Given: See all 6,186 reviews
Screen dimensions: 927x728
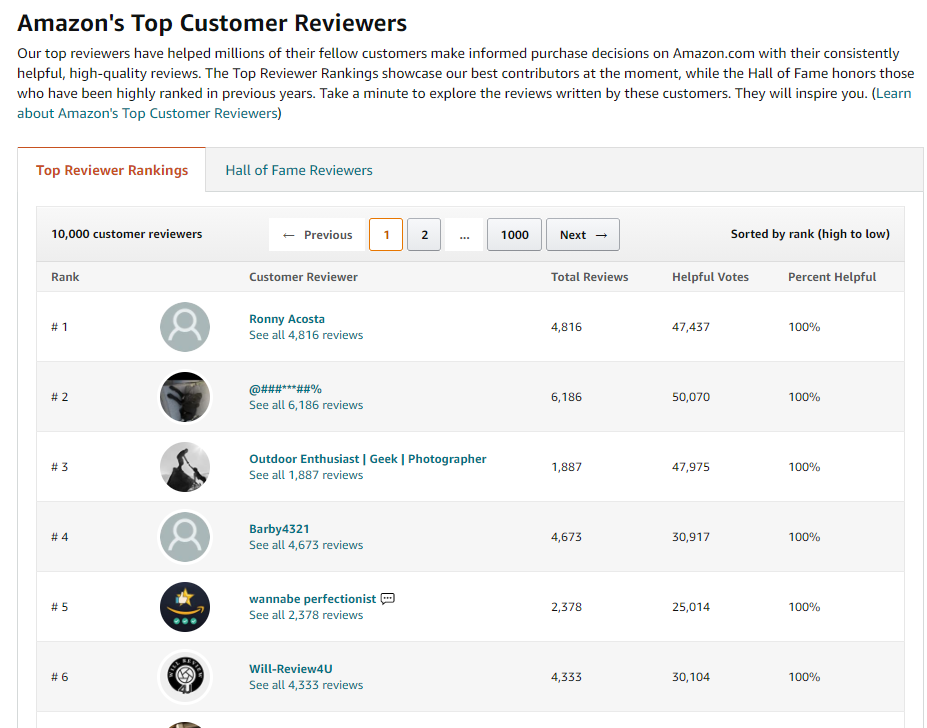Looking at the screenshot, I should point(306,405).
